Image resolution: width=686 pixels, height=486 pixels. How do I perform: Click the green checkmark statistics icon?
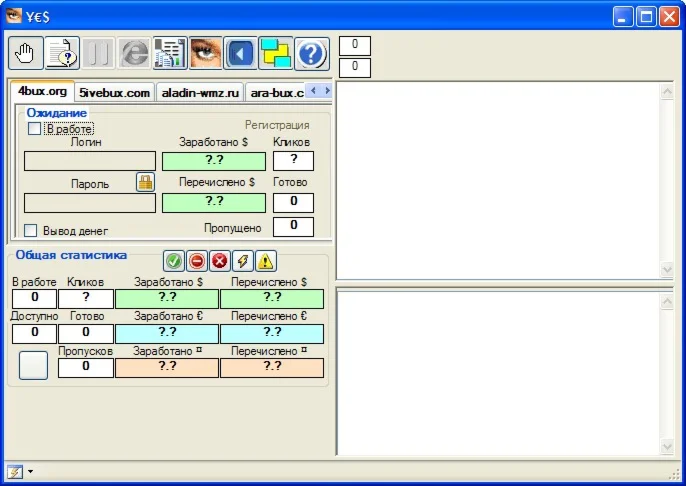click(174, 261)
